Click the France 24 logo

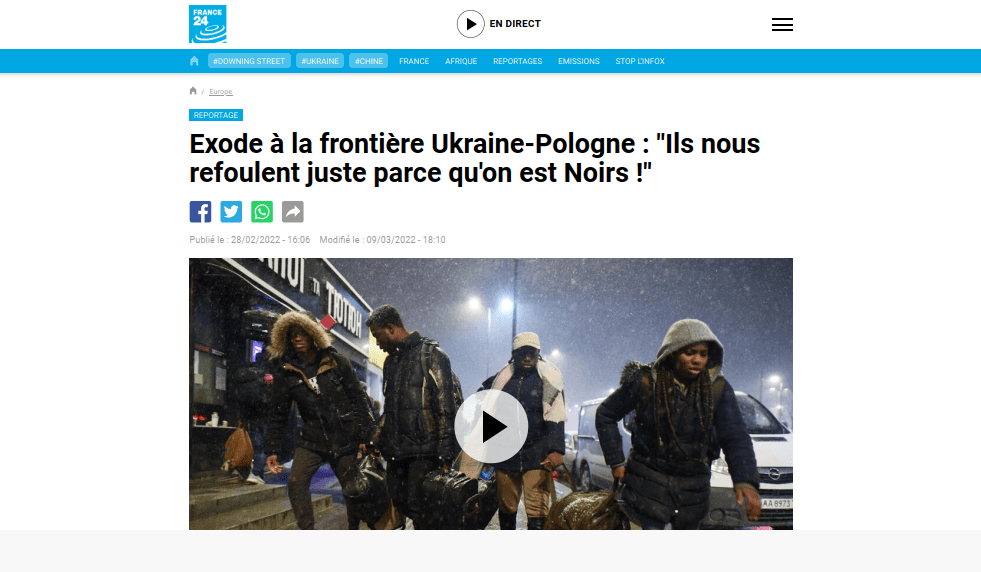coord(208,24)
